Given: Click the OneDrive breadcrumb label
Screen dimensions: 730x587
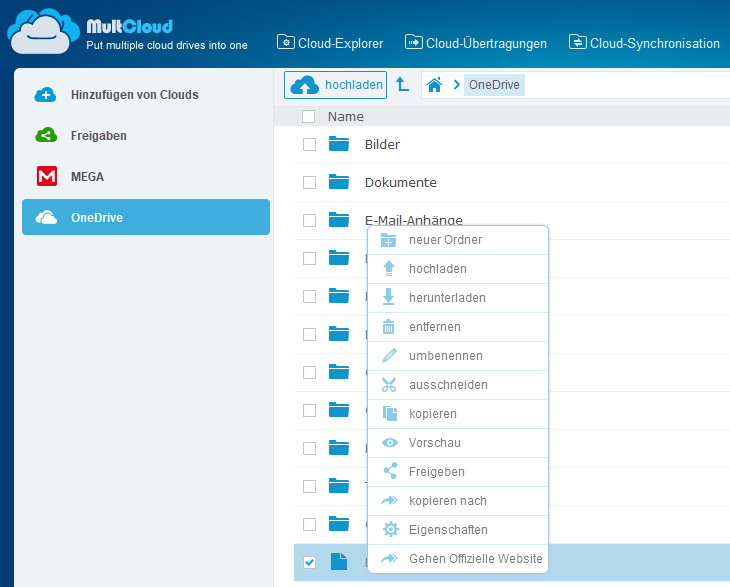Looking at the screenshot, I should pyautogui.click(x=494, y=85).
